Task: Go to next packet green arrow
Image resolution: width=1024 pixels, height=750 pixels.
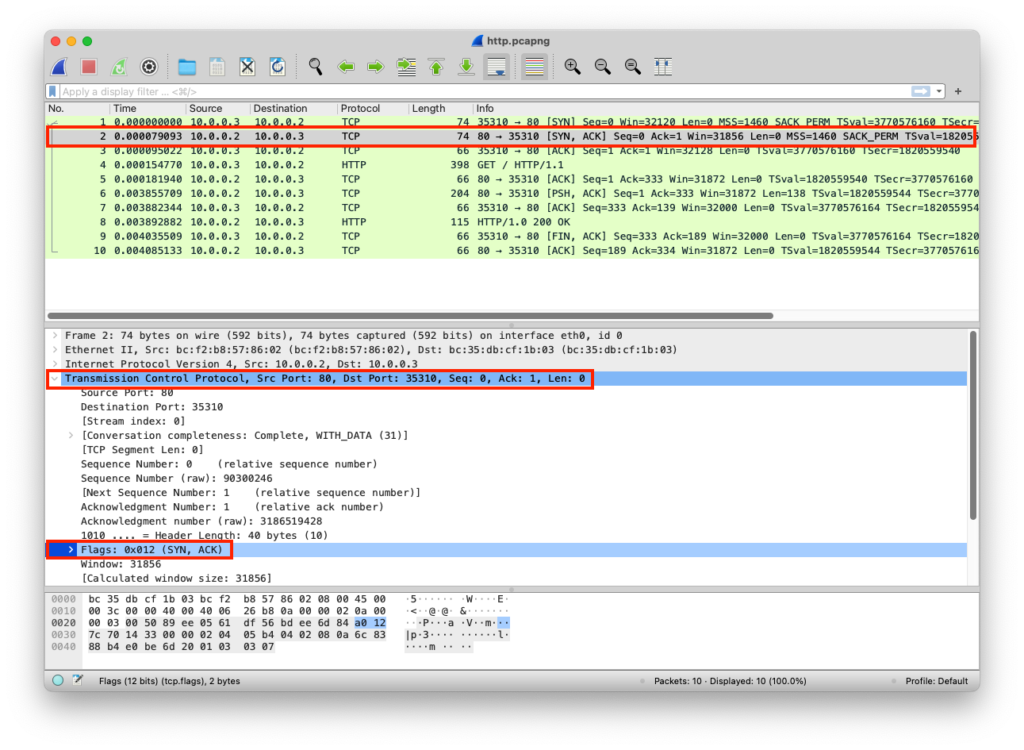Action: tap(376, 67)
